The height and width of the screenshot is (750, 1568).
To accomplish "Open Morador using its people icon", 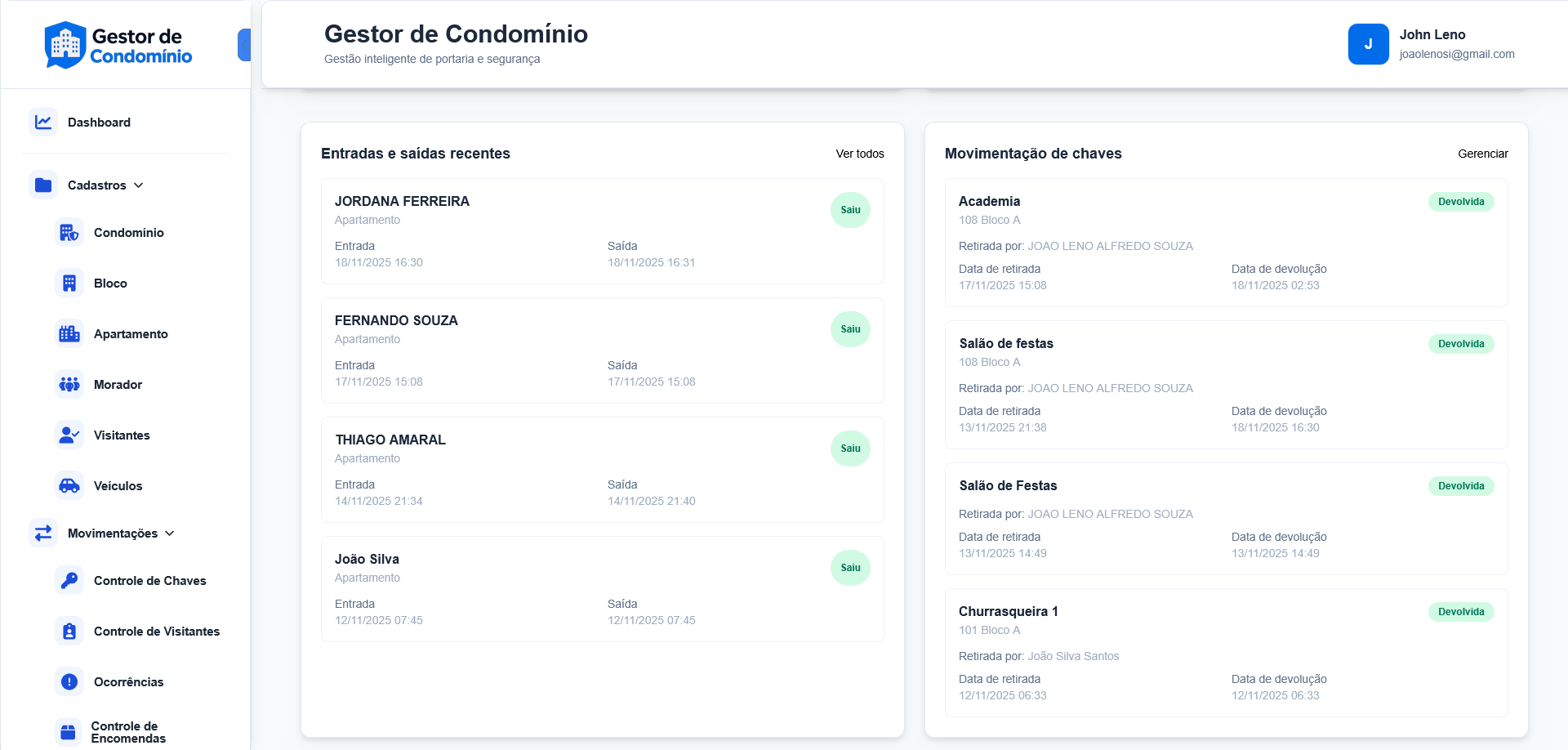I will click(x=69, y=384).
